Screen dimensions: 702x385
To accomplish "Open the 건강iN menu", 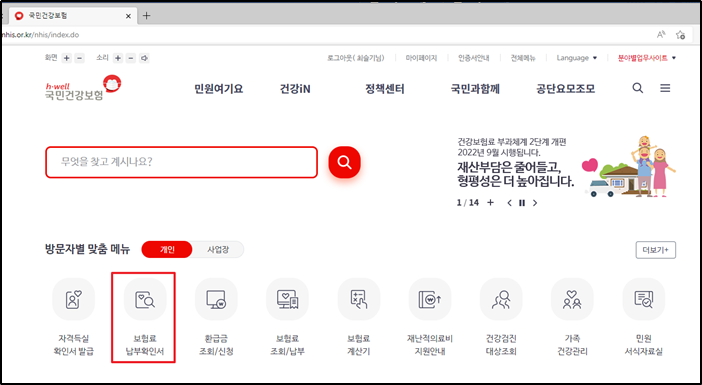I will pos(295,89).
